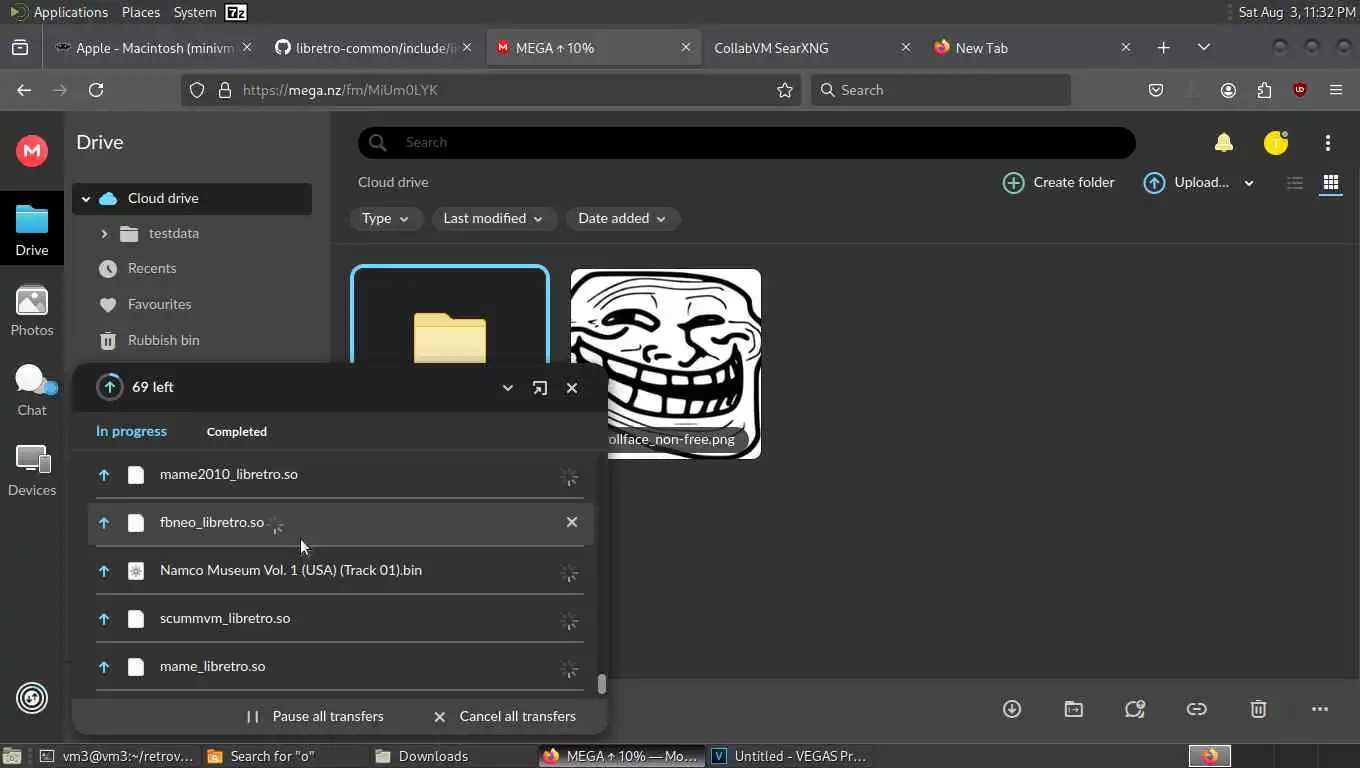Switch to the Completed transfers tab
1360x768 pixels.
pos(236,432)
